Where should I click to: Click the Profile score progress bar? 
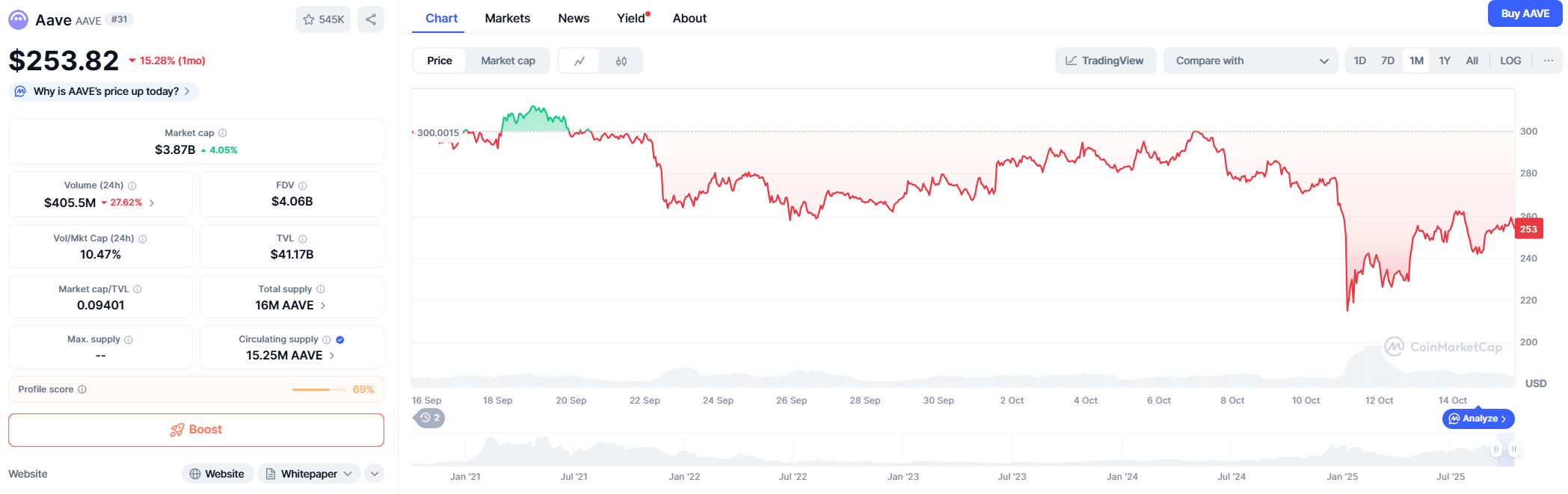coord(319,389)
